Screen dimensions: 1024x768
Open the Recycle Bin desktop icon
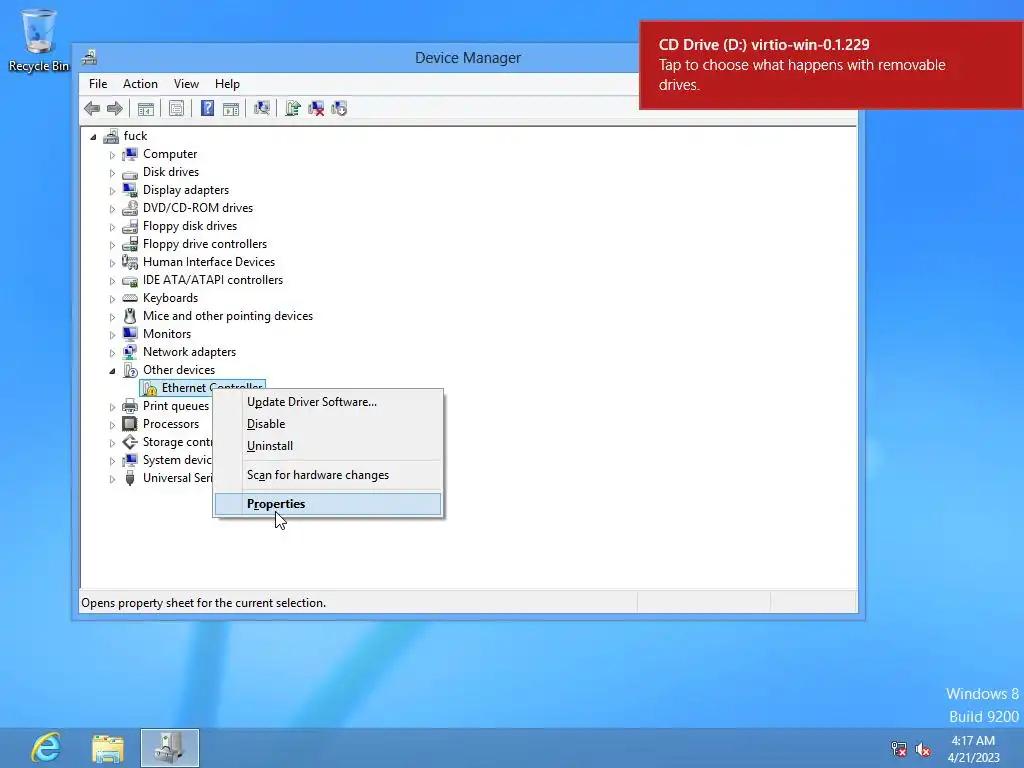(39, 39)
